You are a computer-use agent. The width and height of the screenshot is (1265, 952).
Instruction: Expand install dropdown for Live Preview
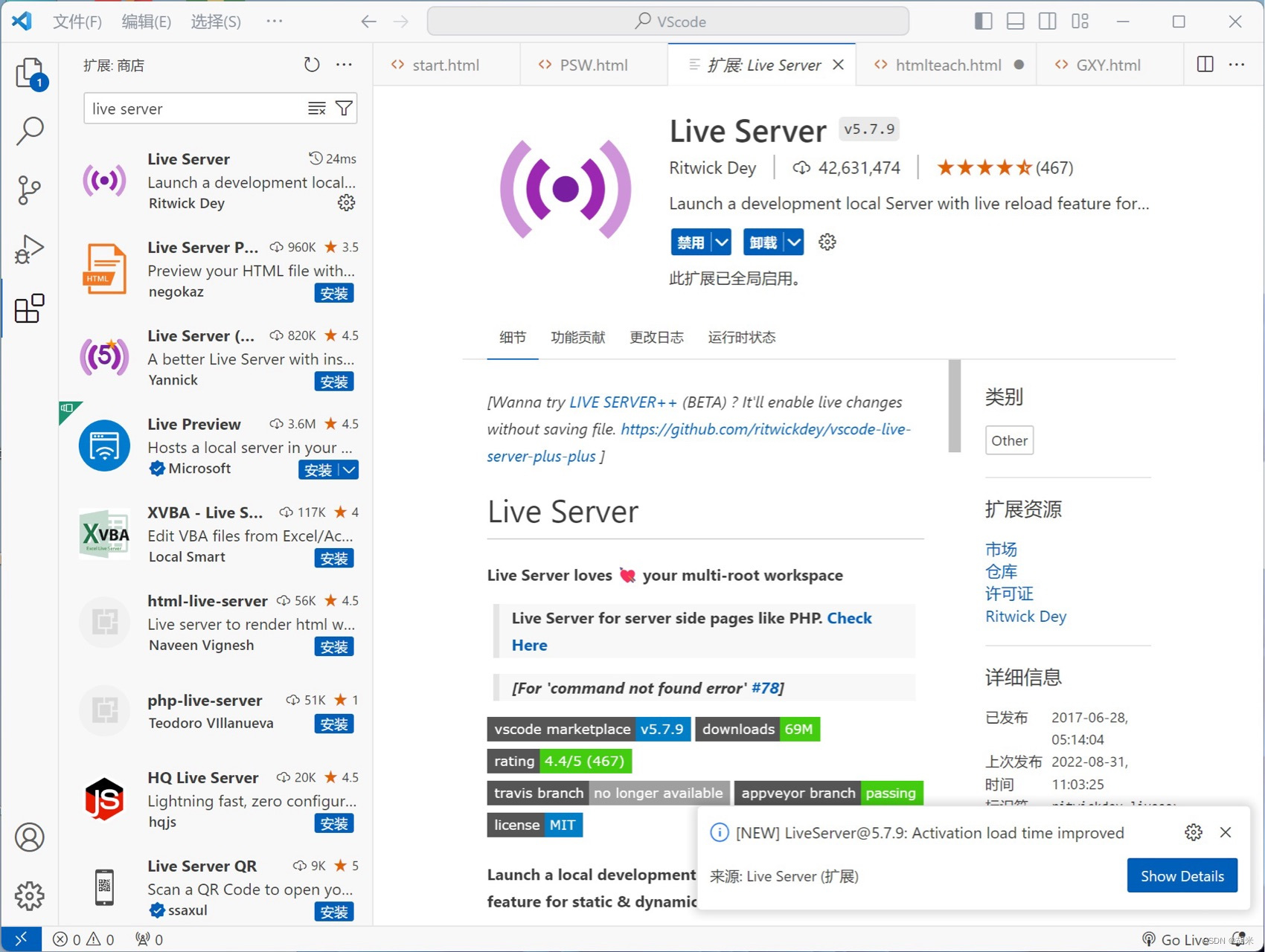coord(349,470)
